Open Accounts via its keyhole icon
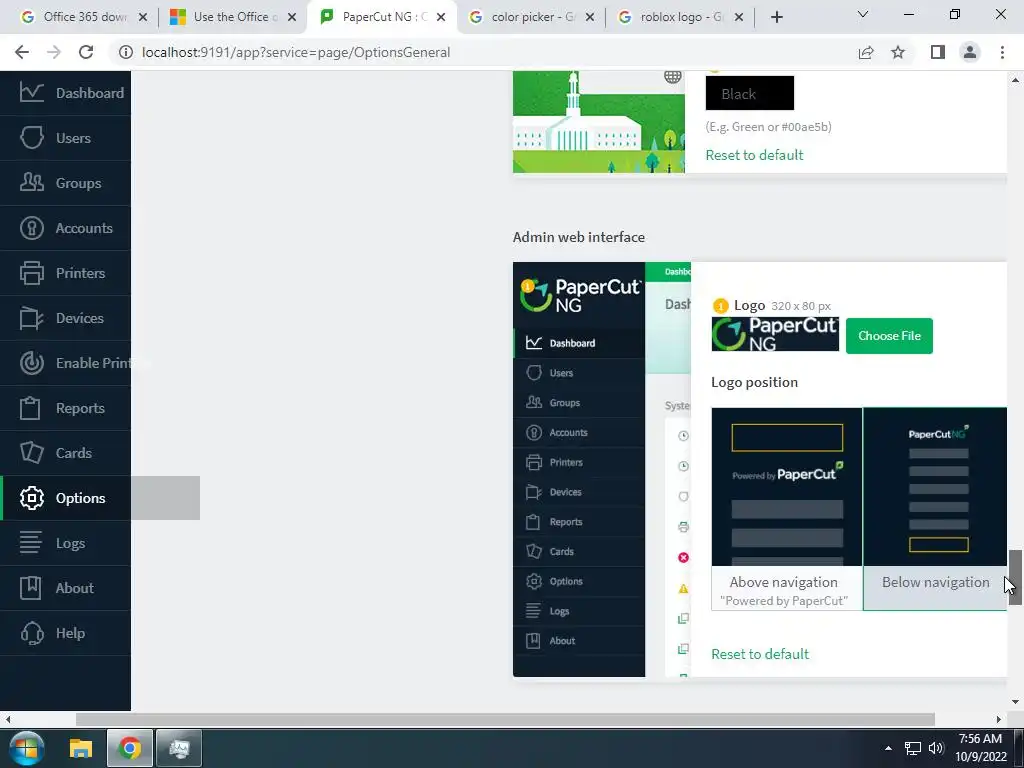Image resolution: width=1024 pixels, height=768 pixels. [31, 228]
